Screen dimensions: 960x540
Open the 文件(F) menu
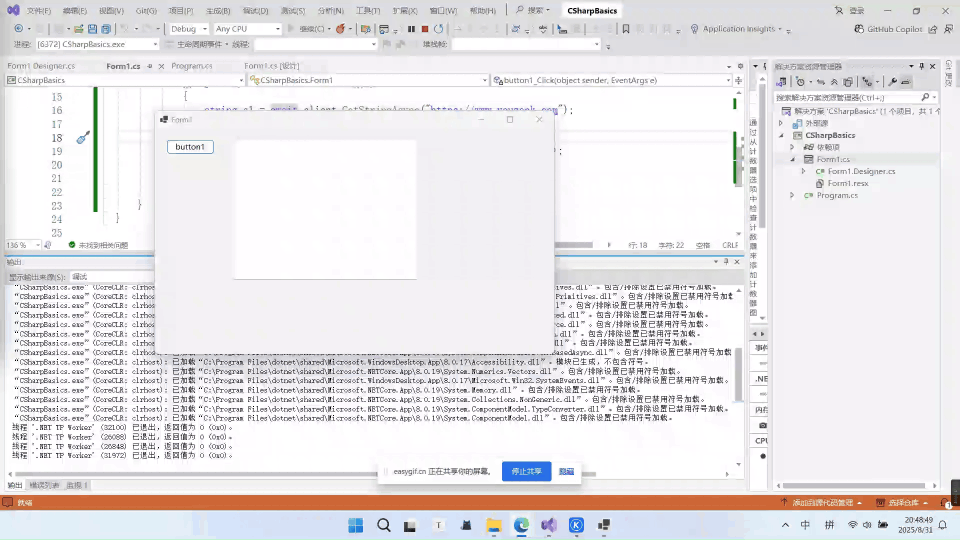pyautogui.click(x=39, y=11)
